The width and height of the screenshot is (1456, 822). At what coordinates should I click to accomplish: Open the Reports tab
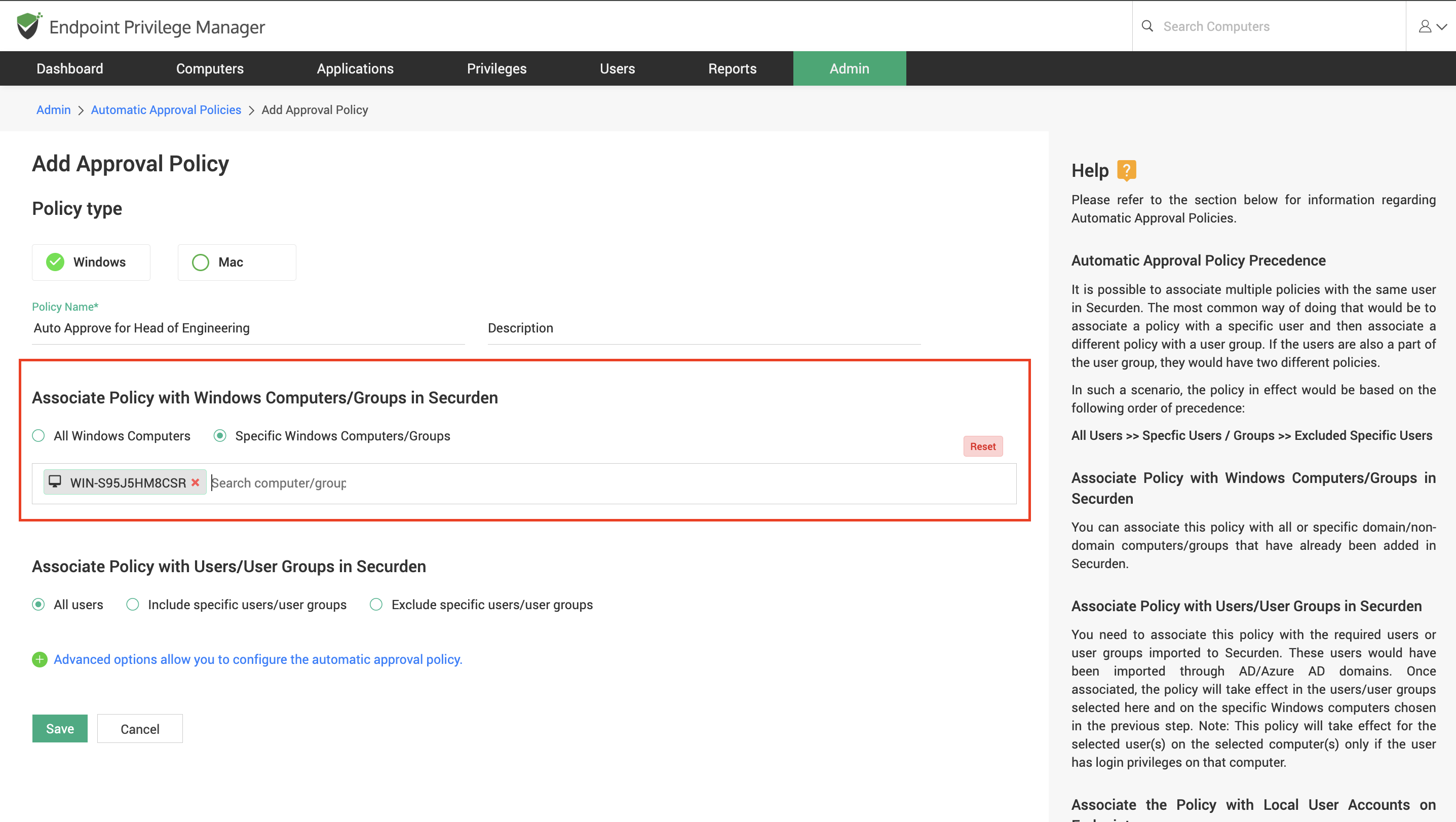coord(732,68)
